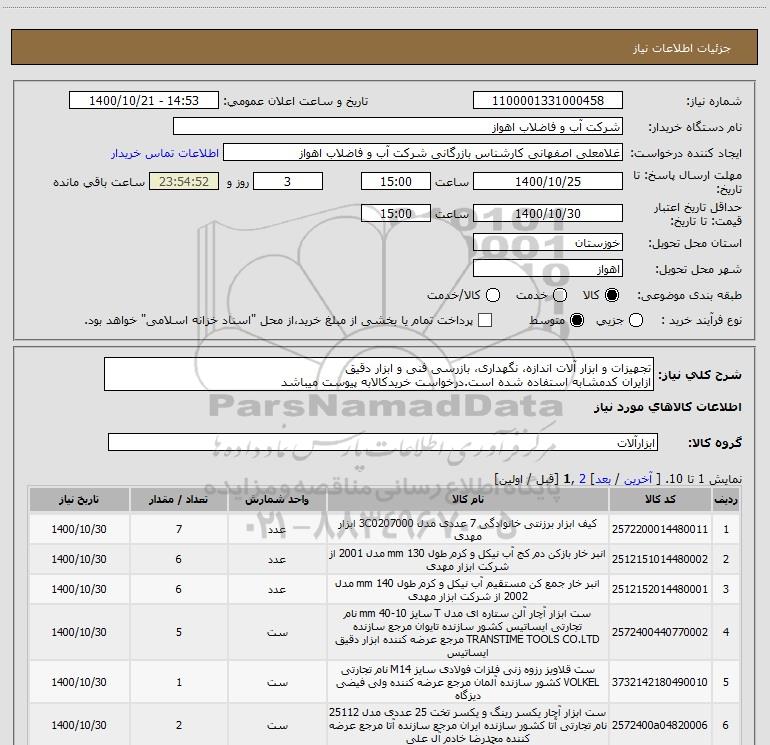Click the واحد شمارش column header
770x745 pixels.
[x=277, y=499]
